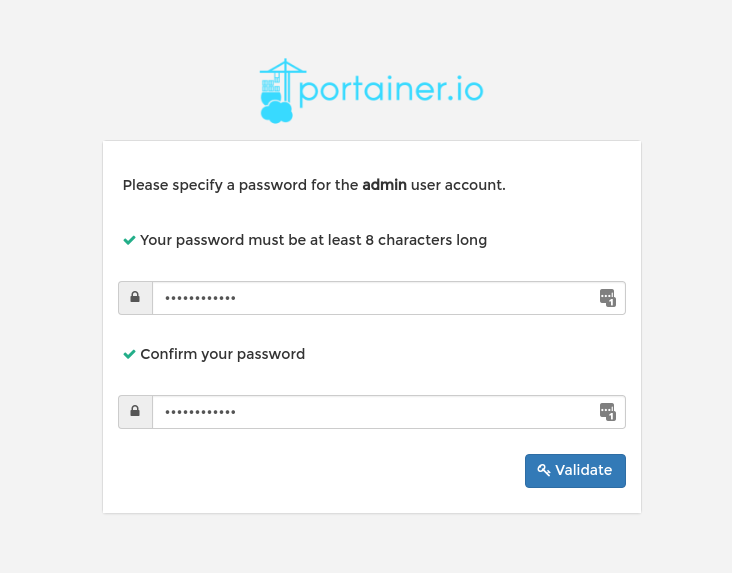Click the "Confirm your password" label
This screenshot has height=573, width=732.
point(222,354)
